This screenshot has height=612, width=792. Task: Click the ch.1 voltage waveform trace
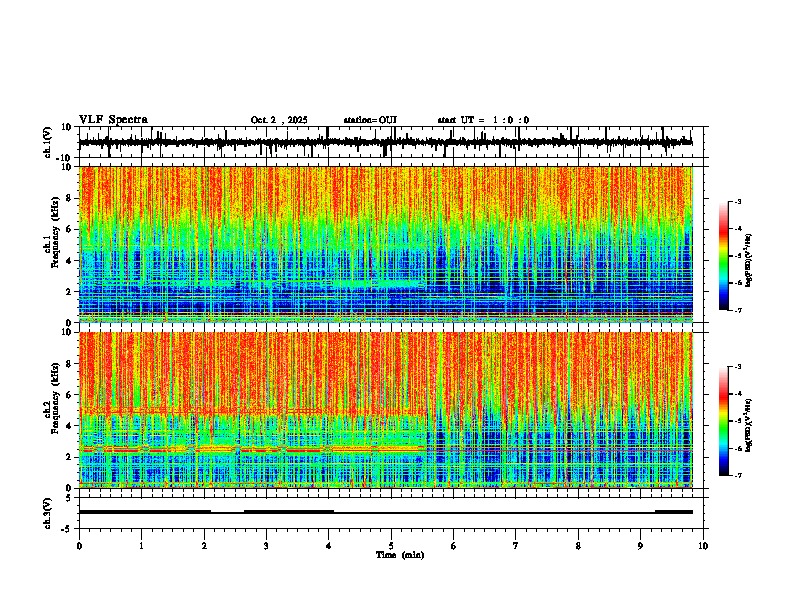tap(385, 142)
